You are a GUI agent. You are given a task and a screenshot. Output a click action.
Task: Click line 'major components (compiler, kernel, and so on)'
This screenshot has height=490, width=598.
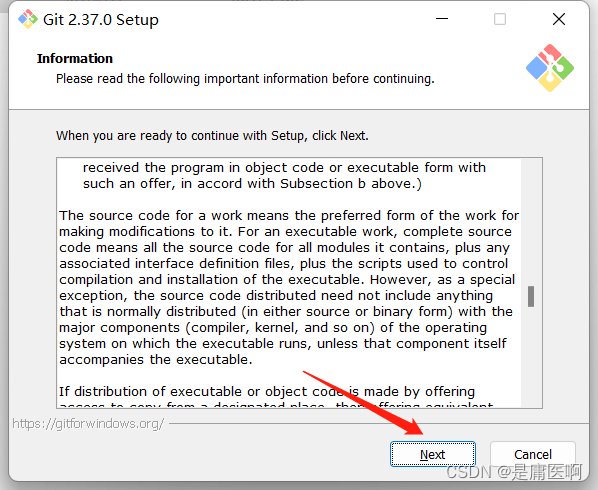(x=273, y=328)
